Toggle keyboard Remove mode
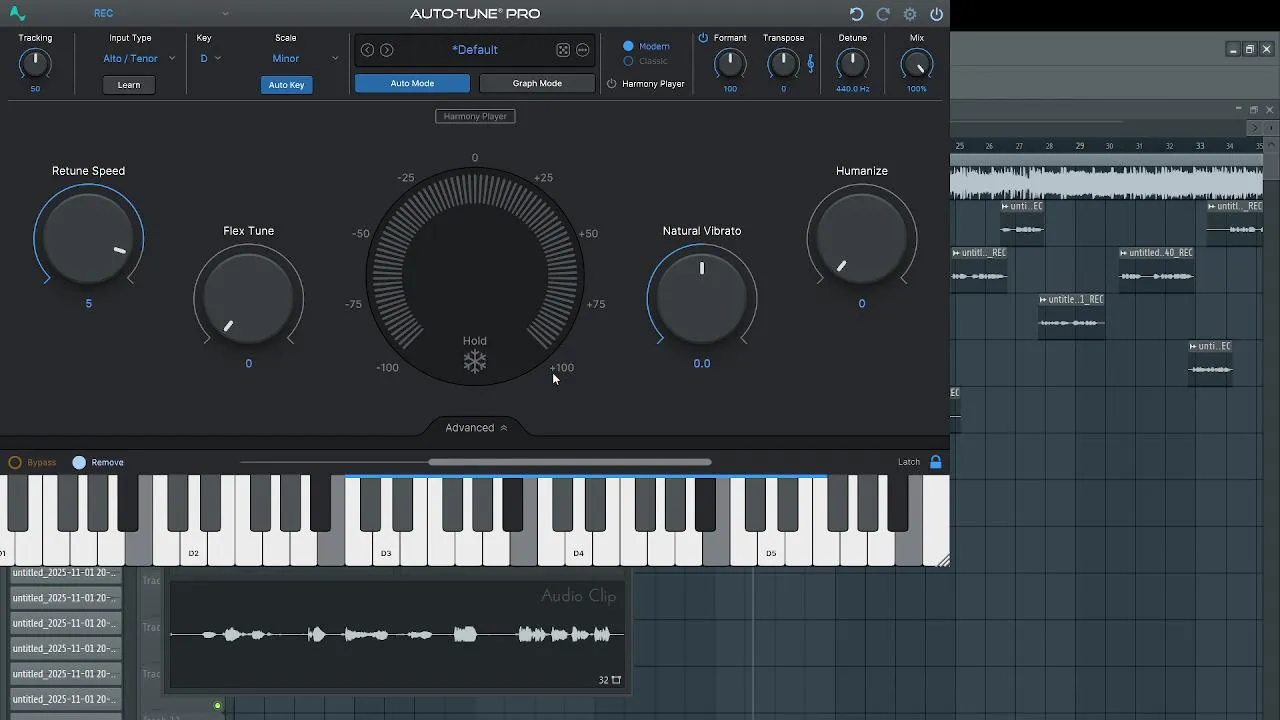Screen dimensions: 1280x720 79,462
